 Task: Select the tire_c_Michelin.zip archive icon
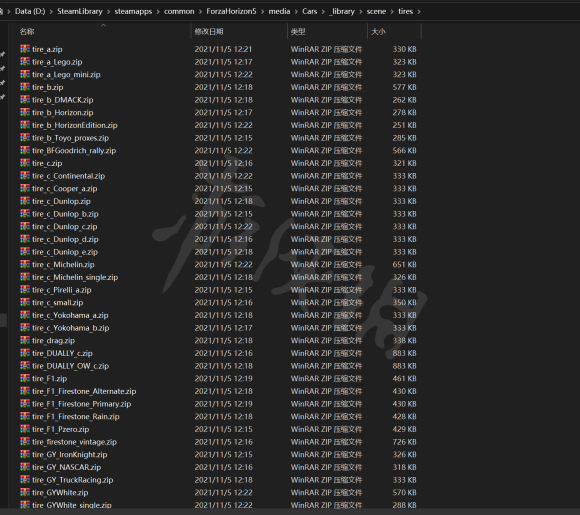(x=25, y=264)
